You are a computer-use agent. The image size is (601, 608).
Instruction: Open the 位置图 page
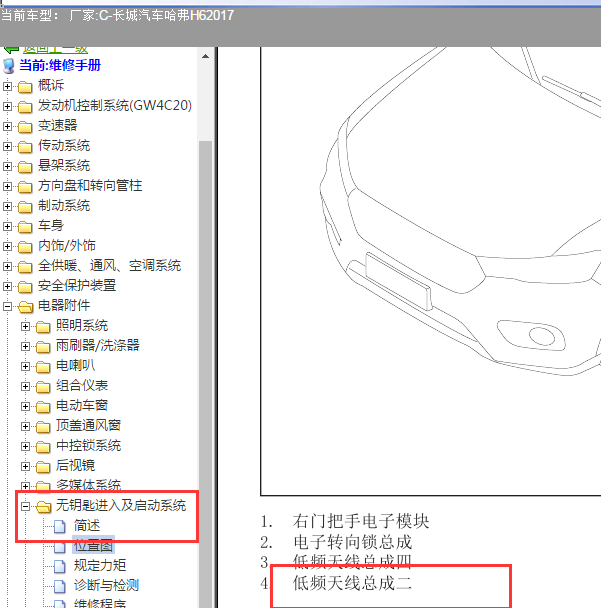click(93, 546)
